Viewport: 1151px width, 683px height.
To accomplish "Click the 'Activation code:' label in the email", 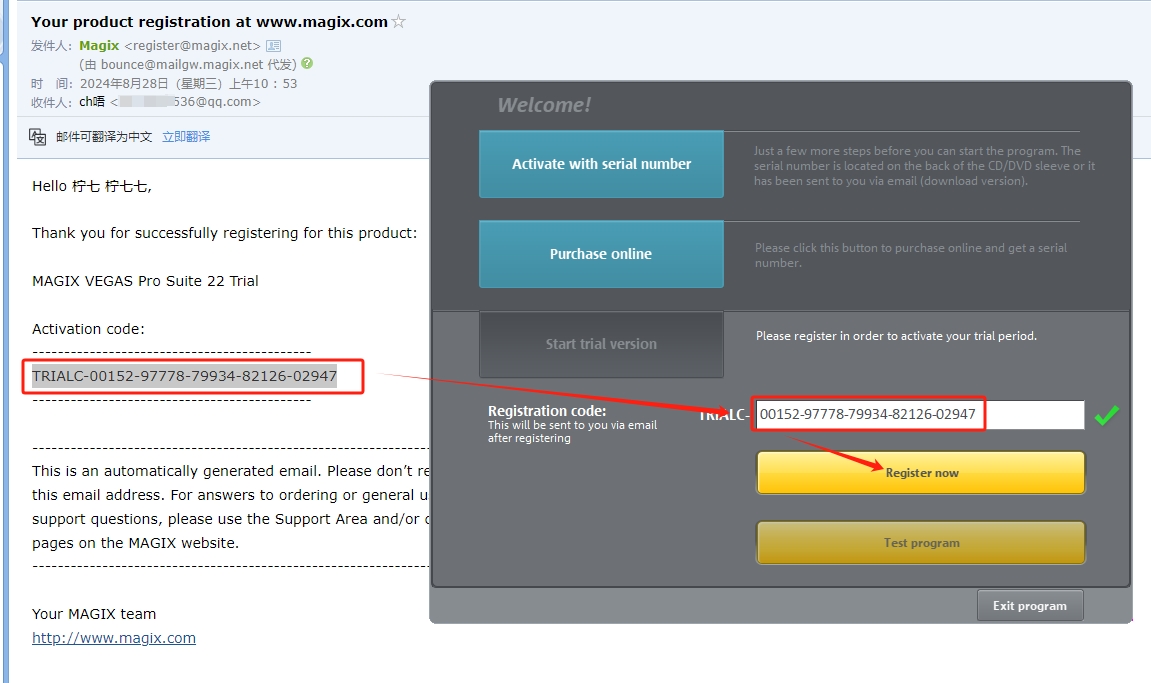I will [x=88, y=329].
